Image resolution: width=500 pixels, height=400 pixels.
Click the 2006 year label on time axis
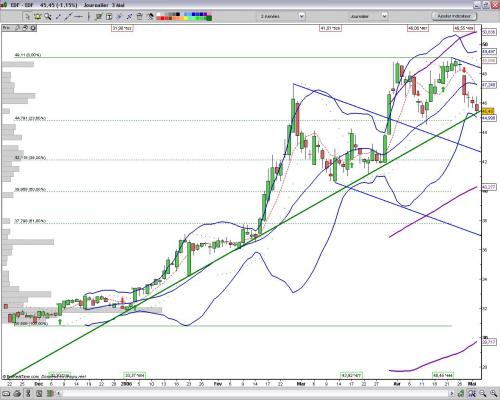point(126,384)
